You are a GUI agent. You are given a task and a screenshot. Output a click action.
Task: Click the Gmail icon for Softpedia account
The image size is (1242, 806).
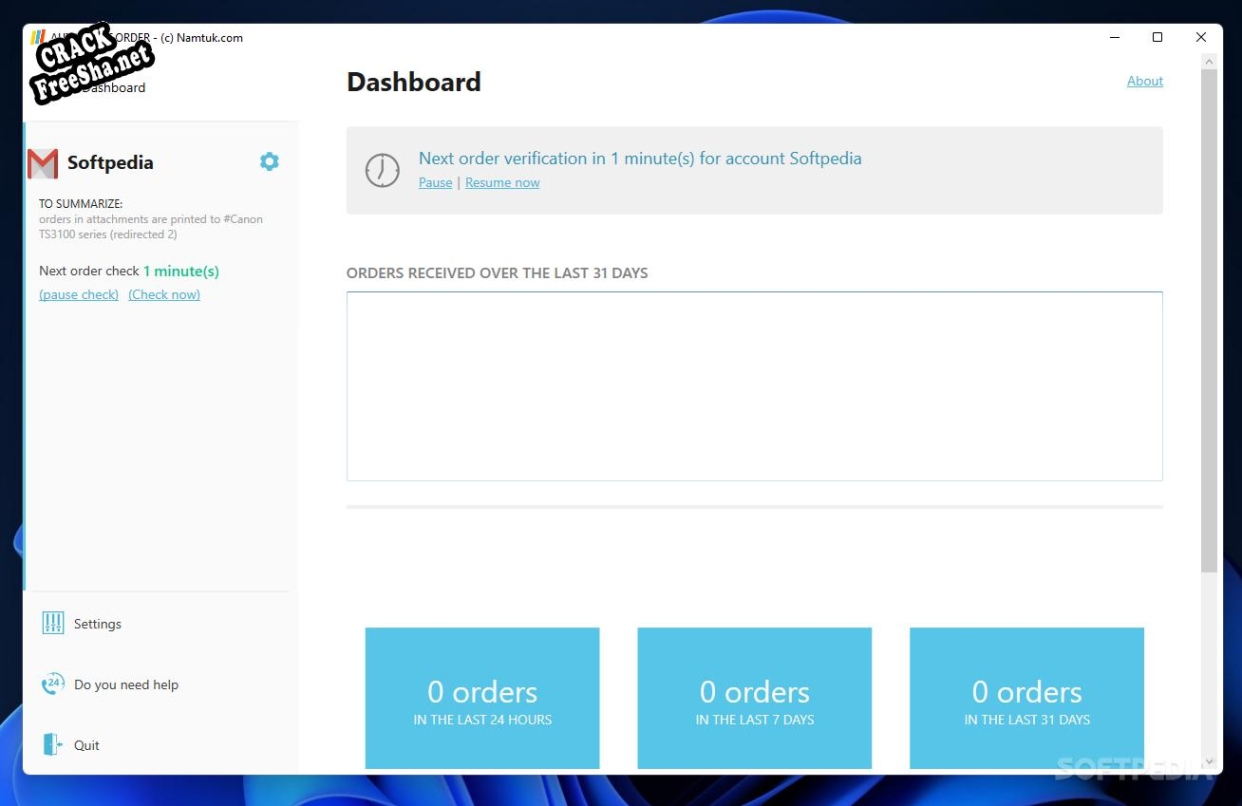click(x=43, y=163)
